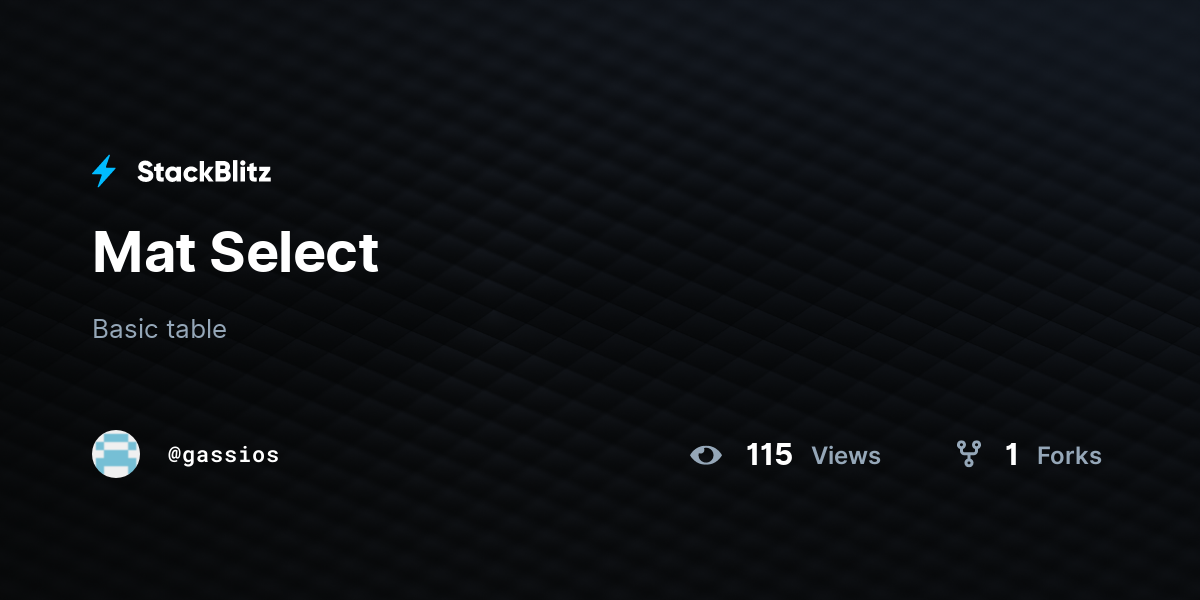Screen dimensions: 1200x600
Task: Click the letter B in StackBlitz
Action: (x=218, y=172)
